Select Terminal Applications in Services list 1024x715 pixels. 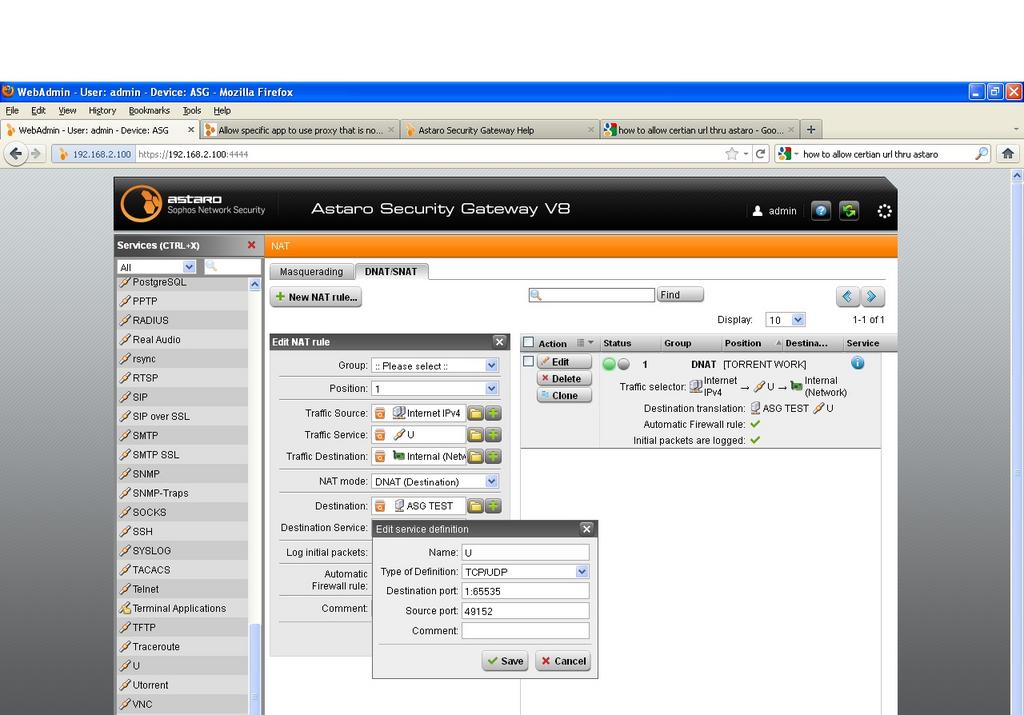[x=182, y=608]
